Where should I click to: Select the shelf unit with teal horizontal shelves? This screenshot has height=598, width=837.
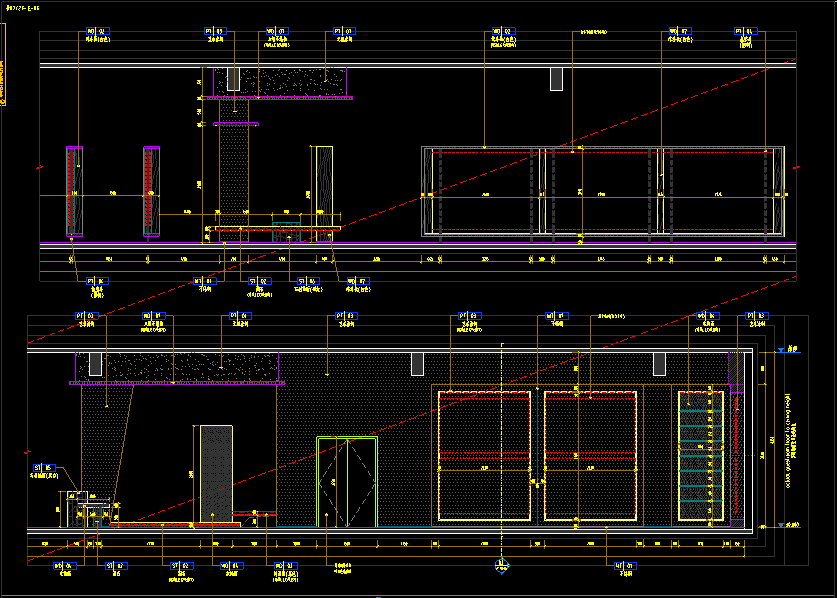[701, 456]
